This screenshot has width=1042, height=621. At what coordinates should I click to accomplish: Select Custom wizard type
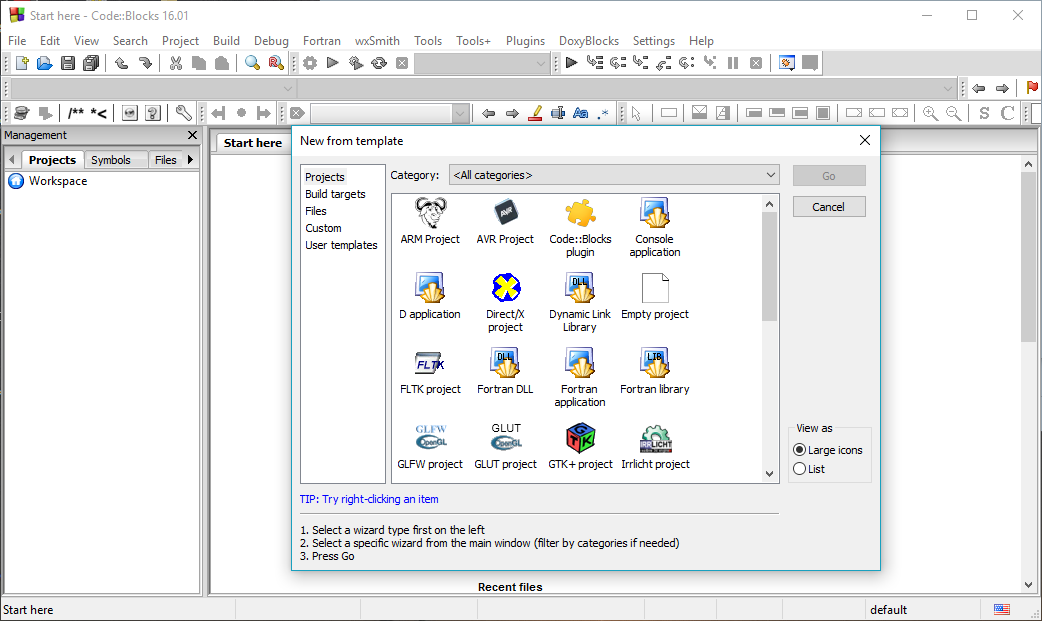[323, 228]
